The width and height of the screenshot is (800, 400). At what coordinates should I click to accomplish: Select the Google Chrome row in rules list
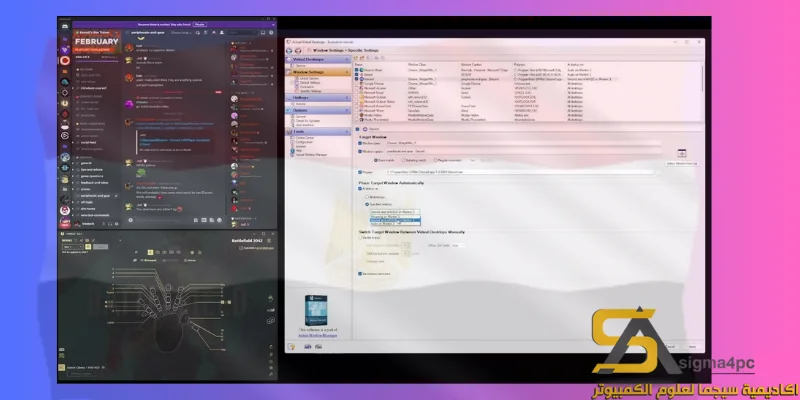click(x=528, y=84)
